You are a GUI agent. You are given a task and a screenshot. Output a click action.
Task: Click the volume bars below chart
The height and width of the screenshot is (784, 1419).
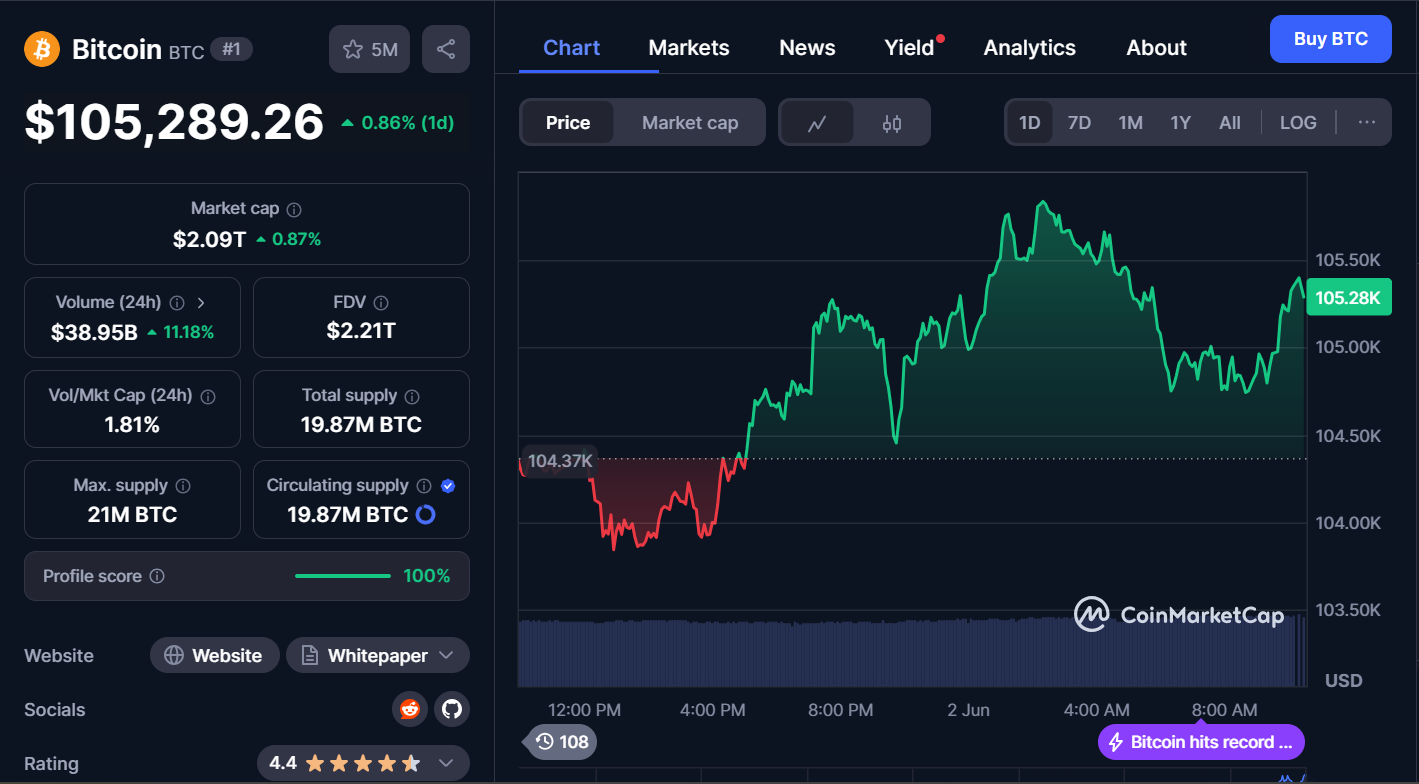click(x=912, y=652)
